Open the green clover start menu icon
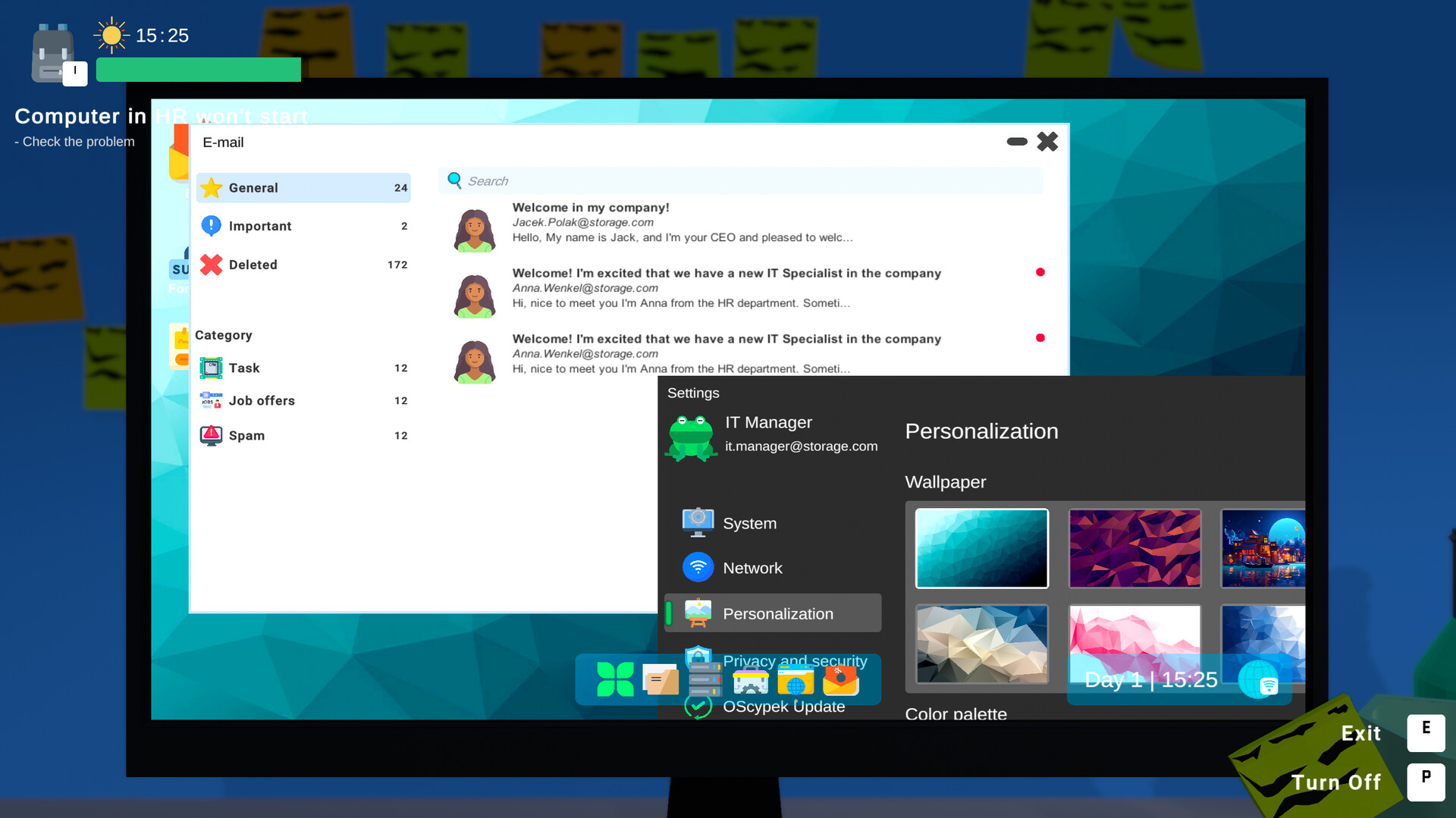This screenshot has height=818, width=1456. (615, 679)
